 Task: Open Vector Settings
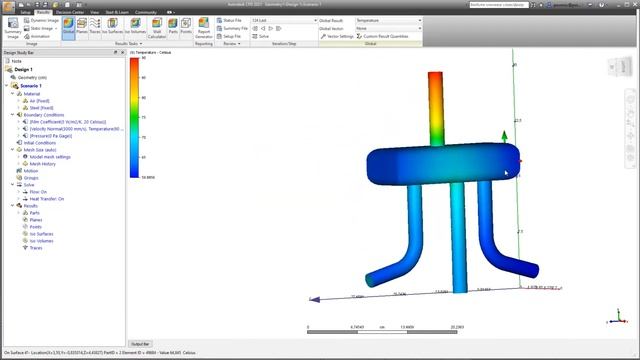337,36
